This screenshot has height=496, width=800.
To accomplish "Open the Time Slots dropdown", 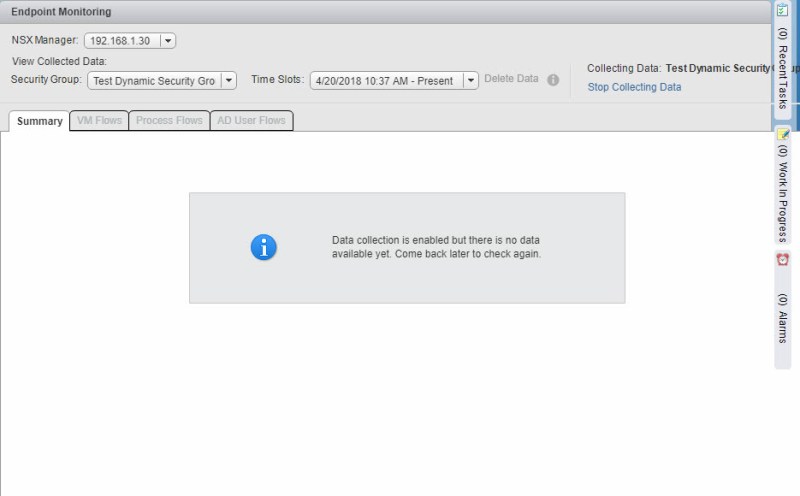I will 470,80.
